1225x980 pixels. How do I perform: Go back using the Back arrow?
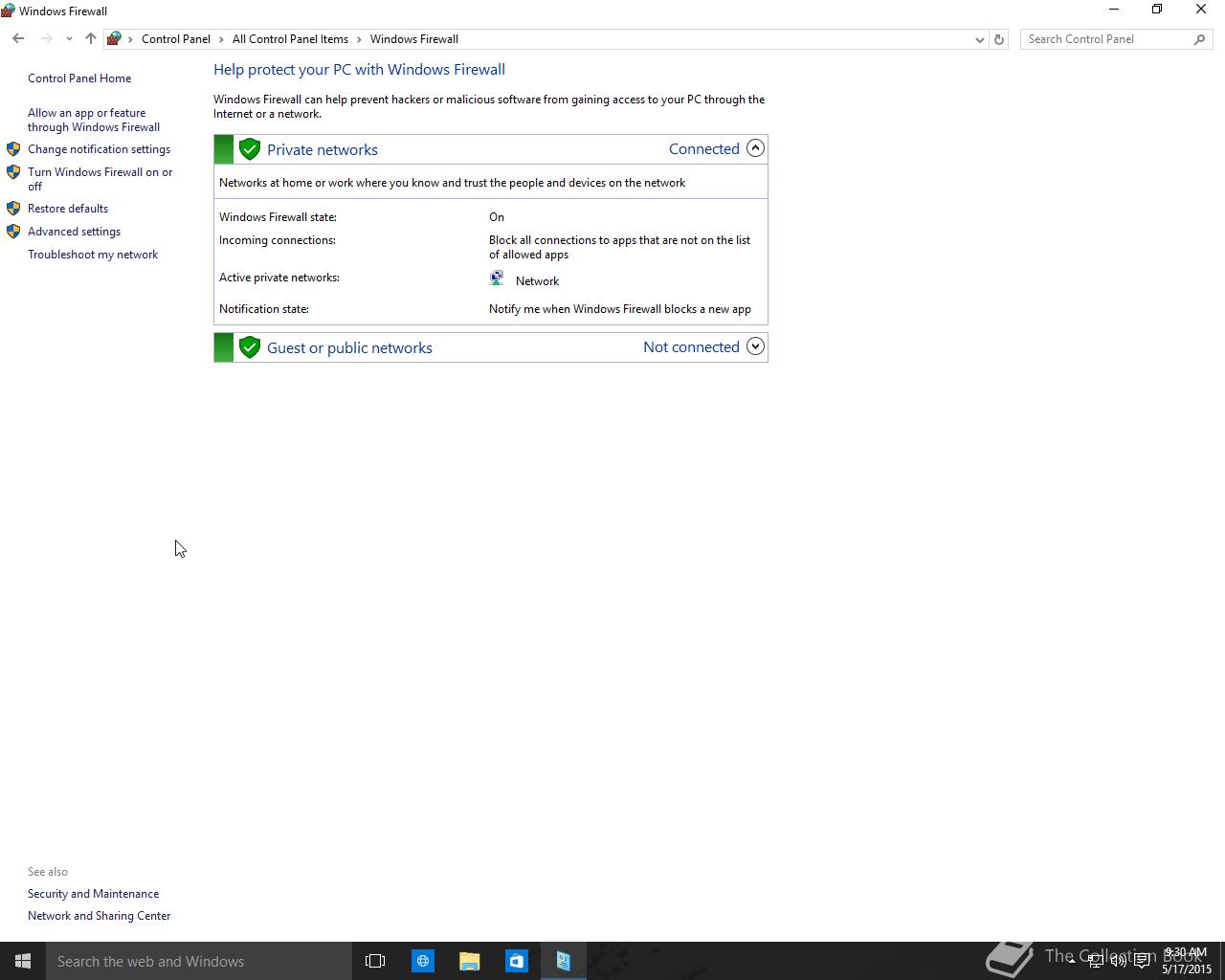18,39
